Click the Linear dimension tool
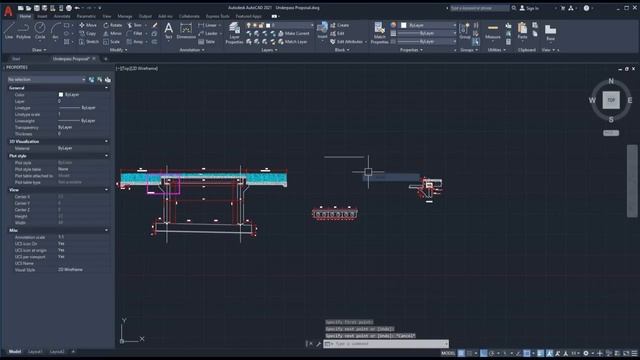The width and height of the screenshot is (640, 360). [208, 25]
